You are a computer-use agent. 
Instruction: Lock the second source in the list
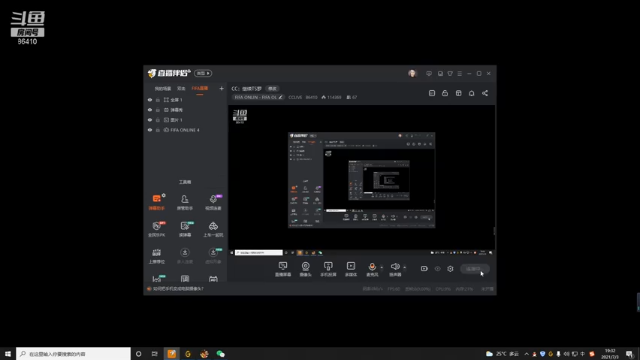(158, 110)
